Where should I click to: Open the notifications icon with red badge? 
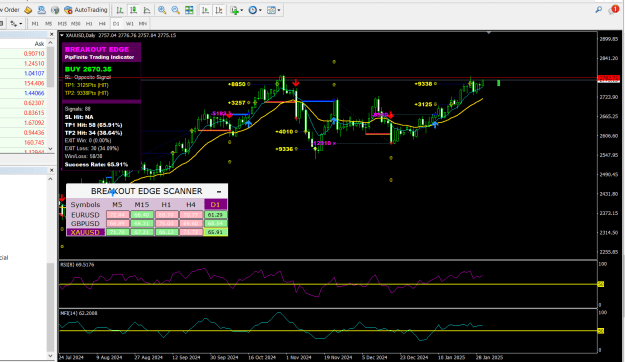point(613,10)
